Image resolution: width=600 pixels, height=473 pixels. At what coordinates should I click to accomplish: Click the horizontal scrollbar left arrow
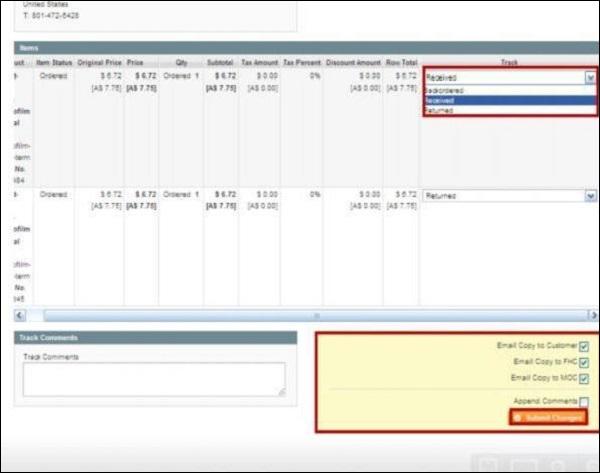pyautogui.click(x=20, y=315)
